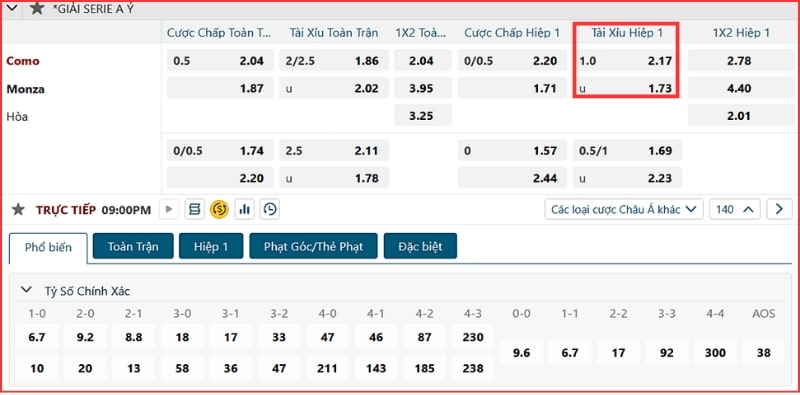Open the scoreboard list icon

click(x=194, y=209)
